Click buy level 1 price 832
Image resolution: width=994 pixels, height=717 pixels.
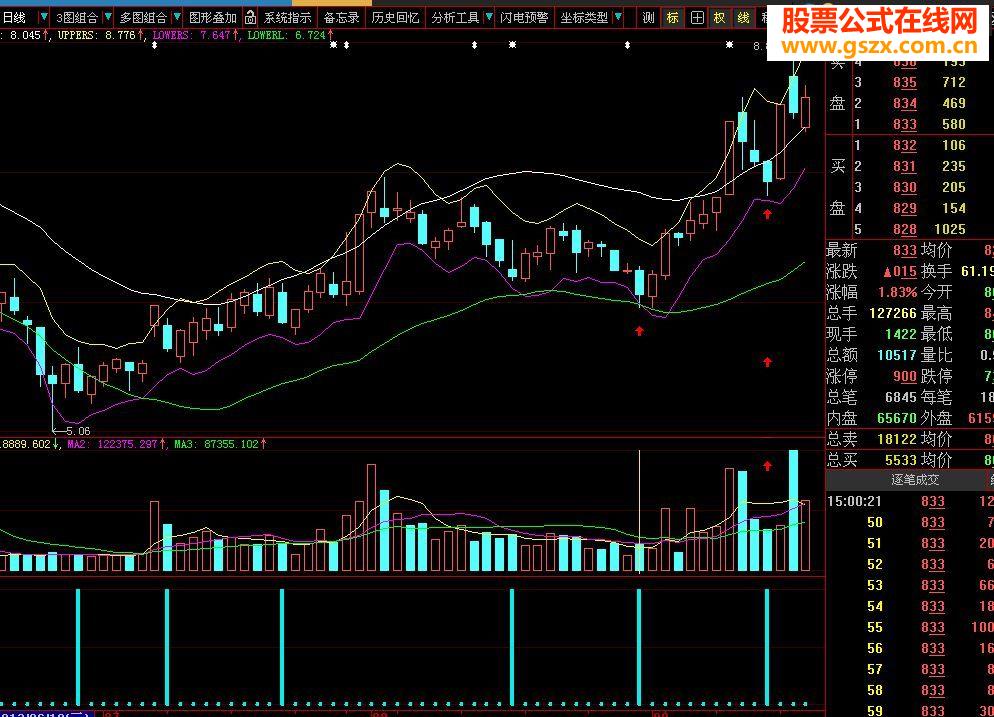tap(905, 145)
